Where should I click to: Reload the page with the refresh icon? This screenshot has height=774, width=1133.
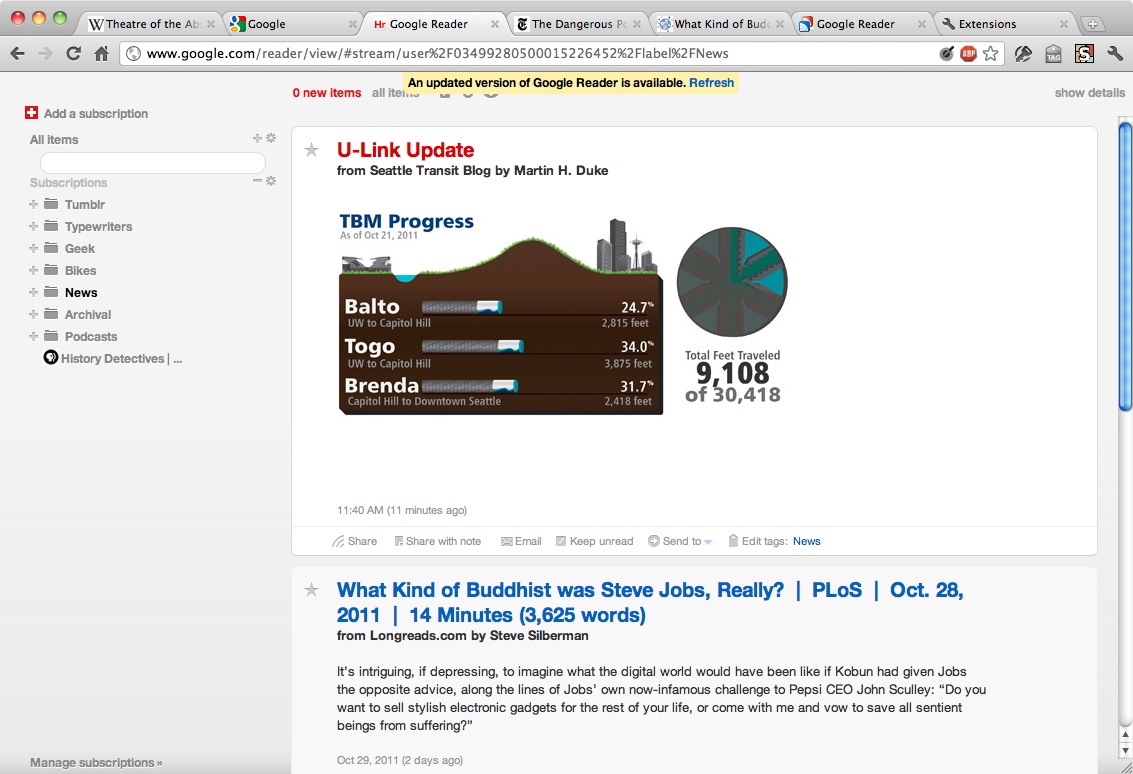(x=73, y=54)
